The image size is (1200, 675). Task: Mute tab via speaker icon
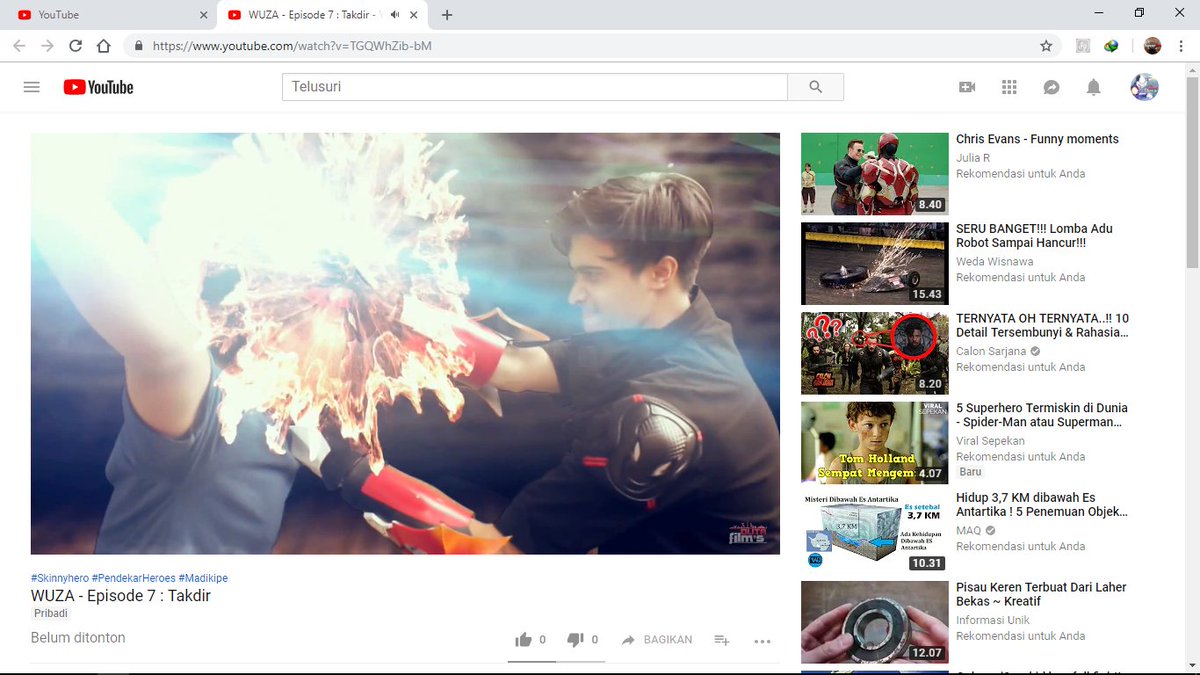pyautogui.click(x=395, y=15)
